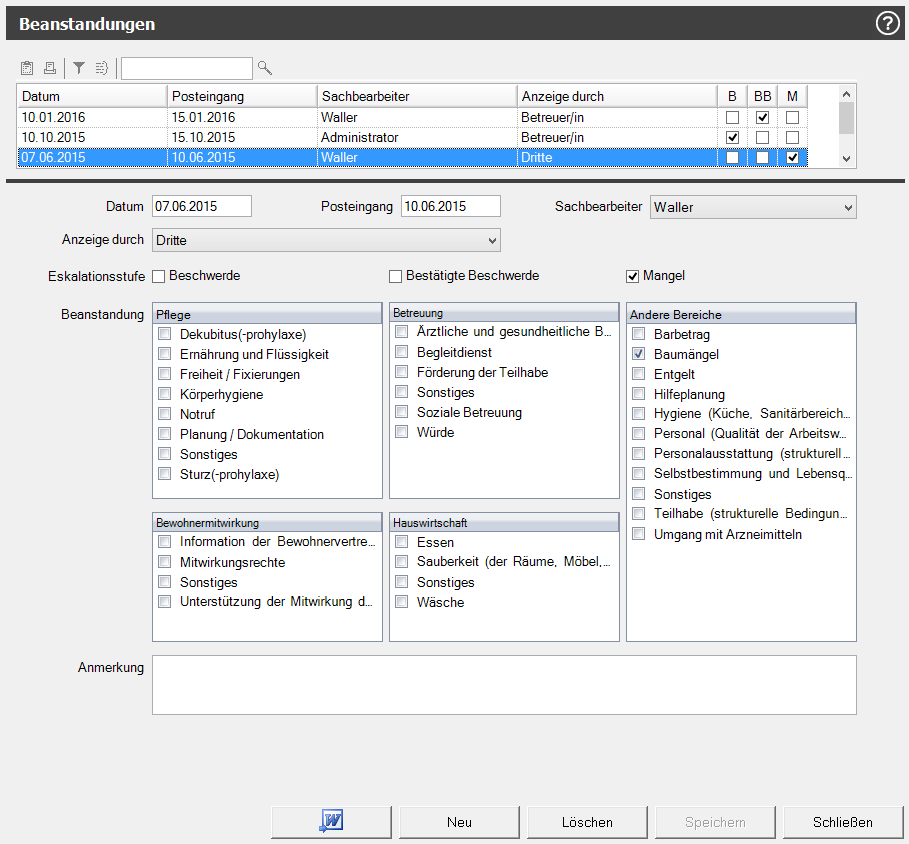Uncheck the Baumängel checkbox

639,354
